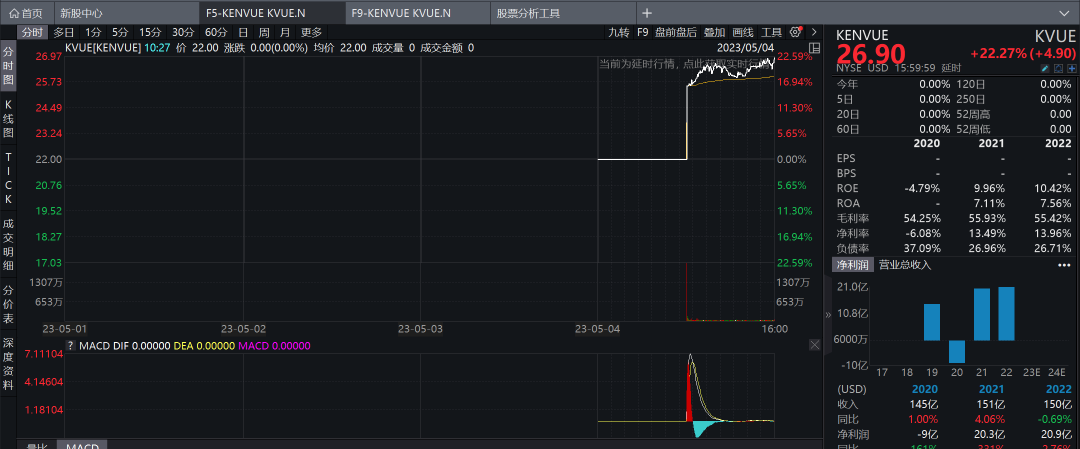Toggle 叠加 overlay comparison
The height and width of the screenshot is (449, 1080).
pos(714,32)
